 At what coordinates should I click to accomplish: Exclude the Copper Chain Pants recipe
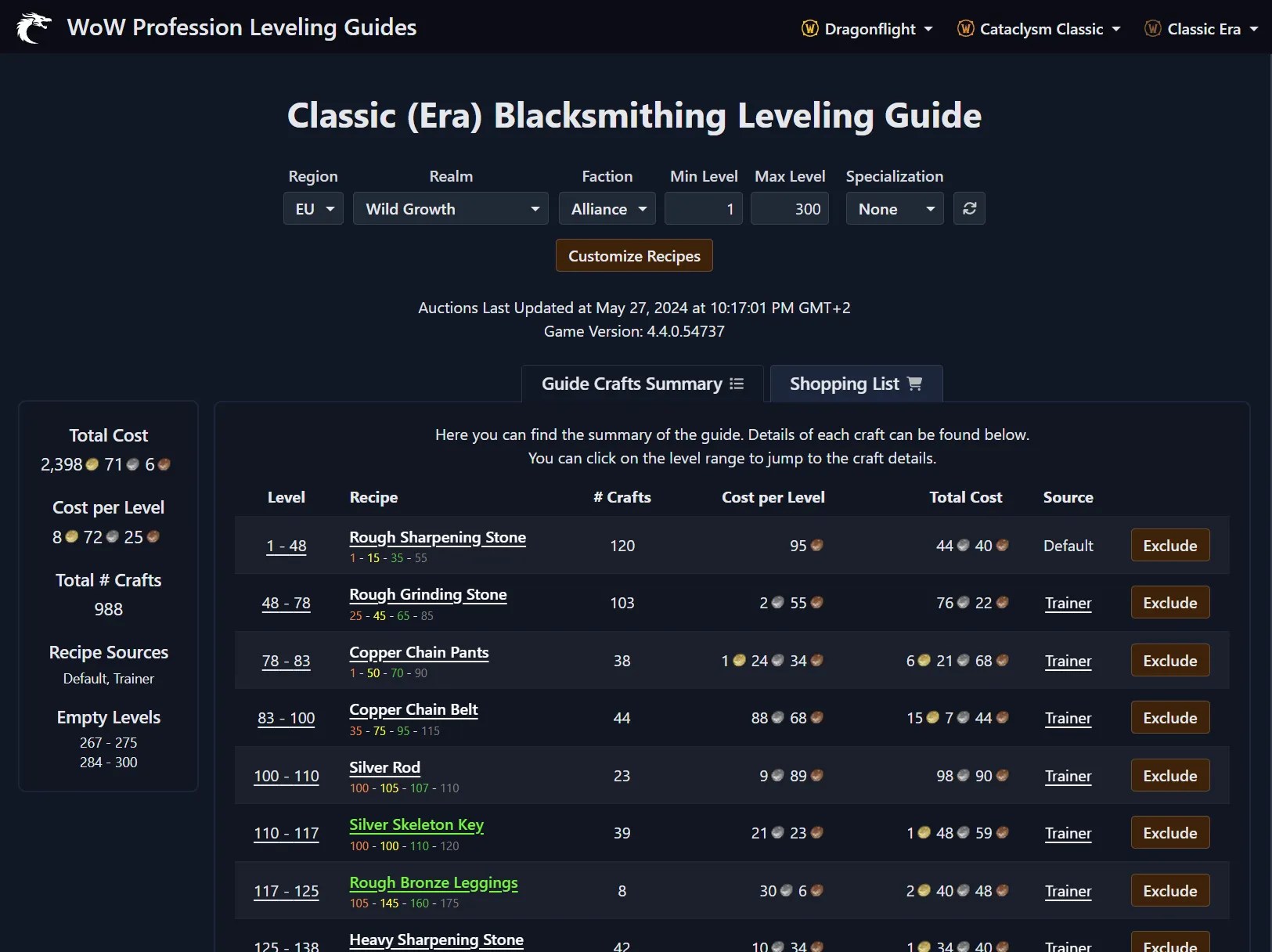1169,660
